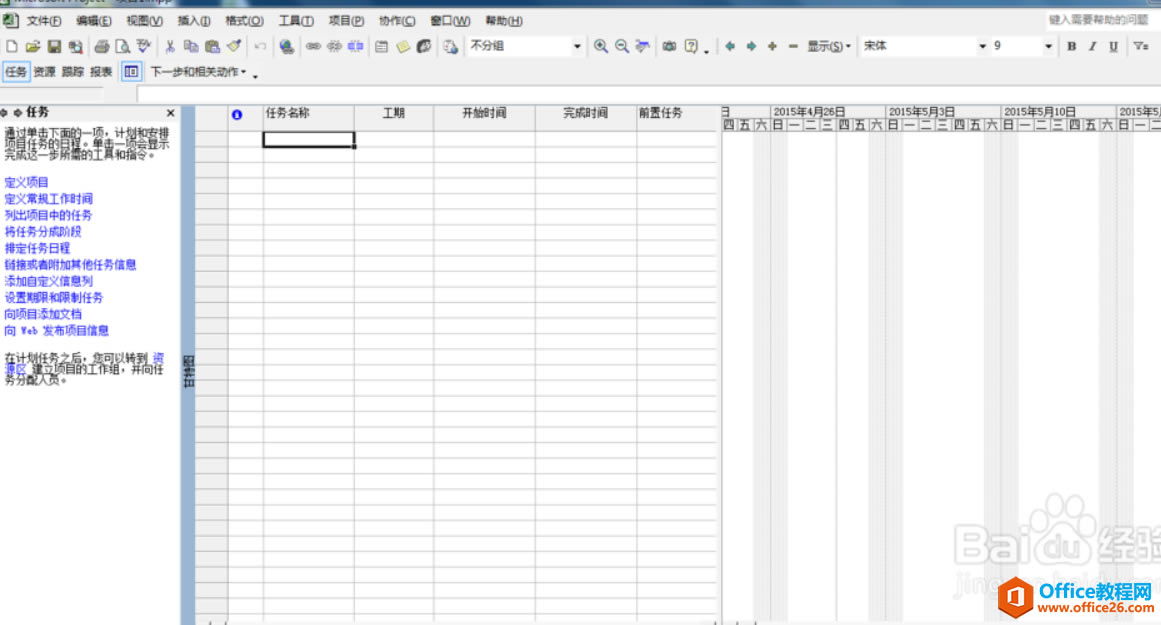Close the 任务 side pane

169,112
